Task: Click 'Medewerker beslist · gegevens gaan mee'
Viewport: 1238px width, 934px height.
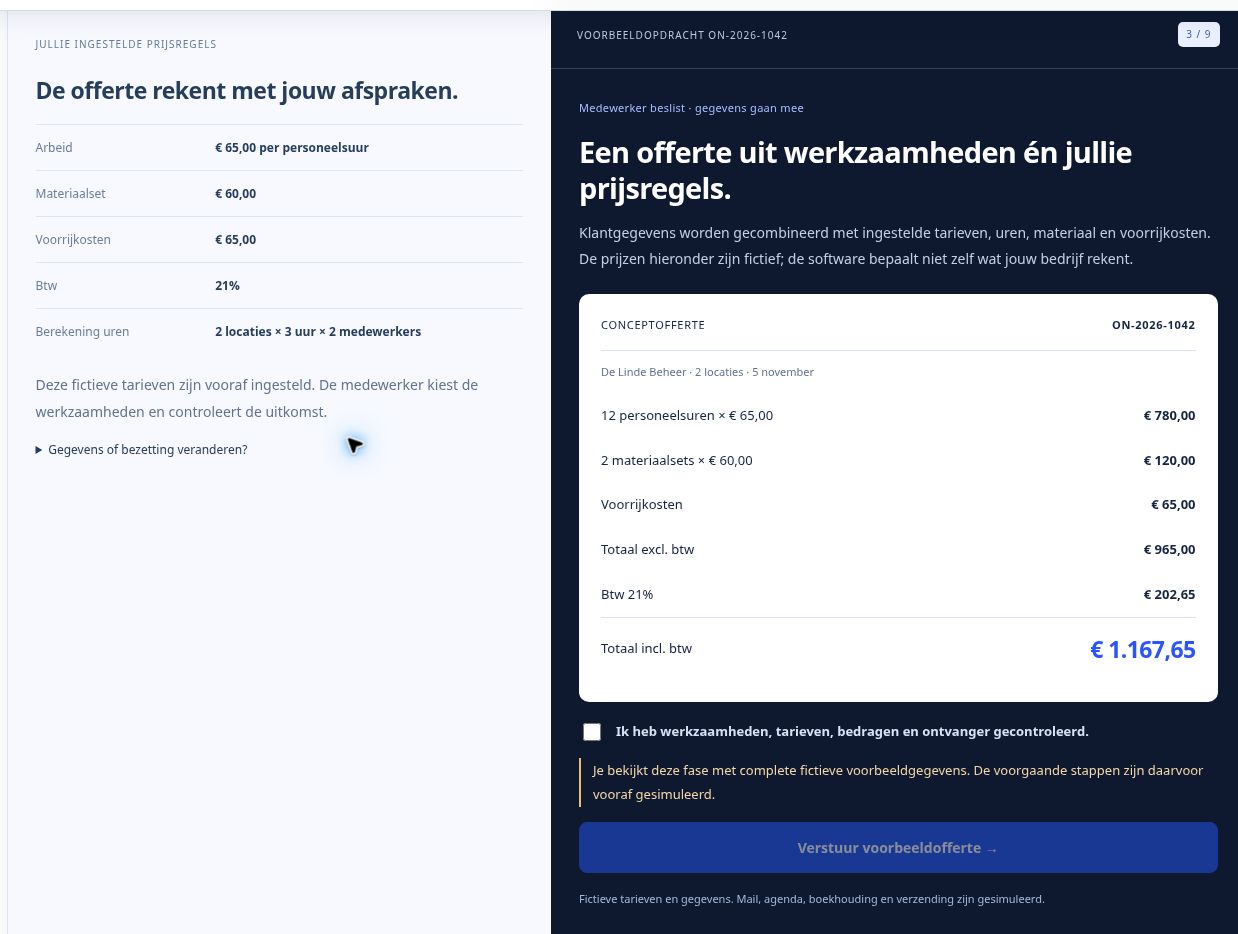Action: pyautogui.click(x=691, y=108)
